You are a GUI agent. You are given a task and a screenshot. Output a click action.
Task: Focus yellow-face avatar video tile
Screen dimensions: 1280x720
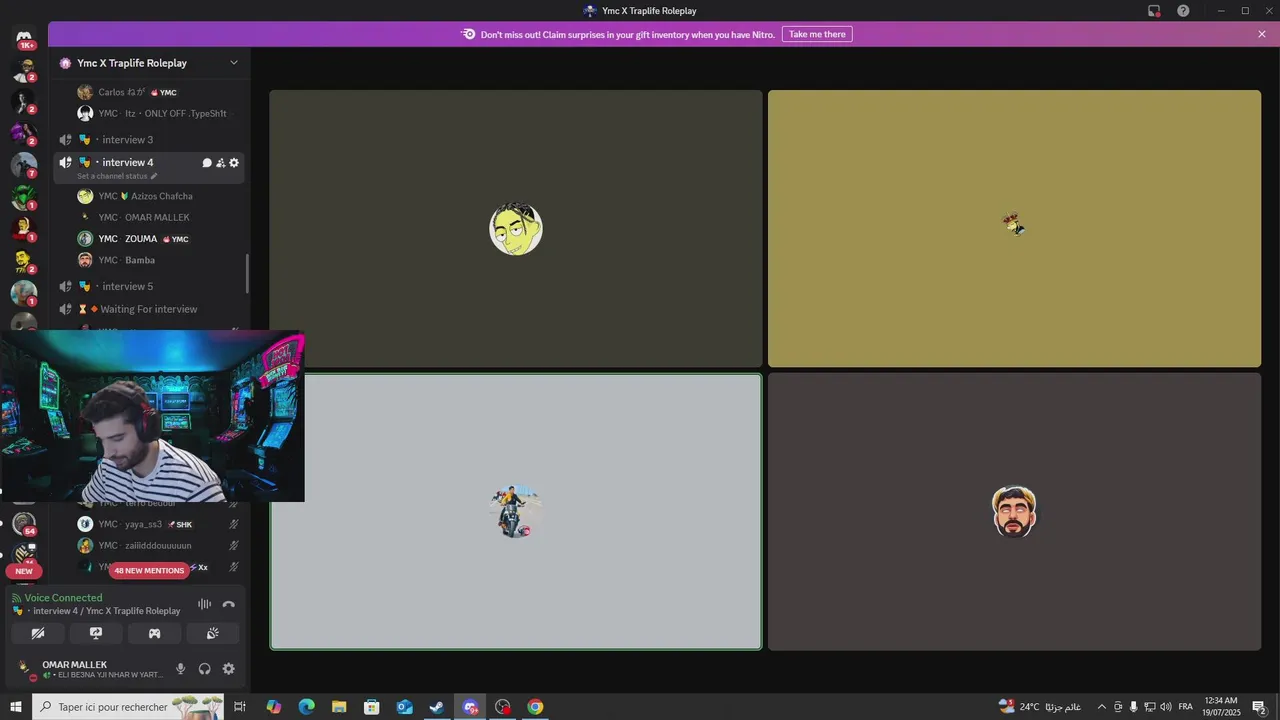[x=516, y=229]
